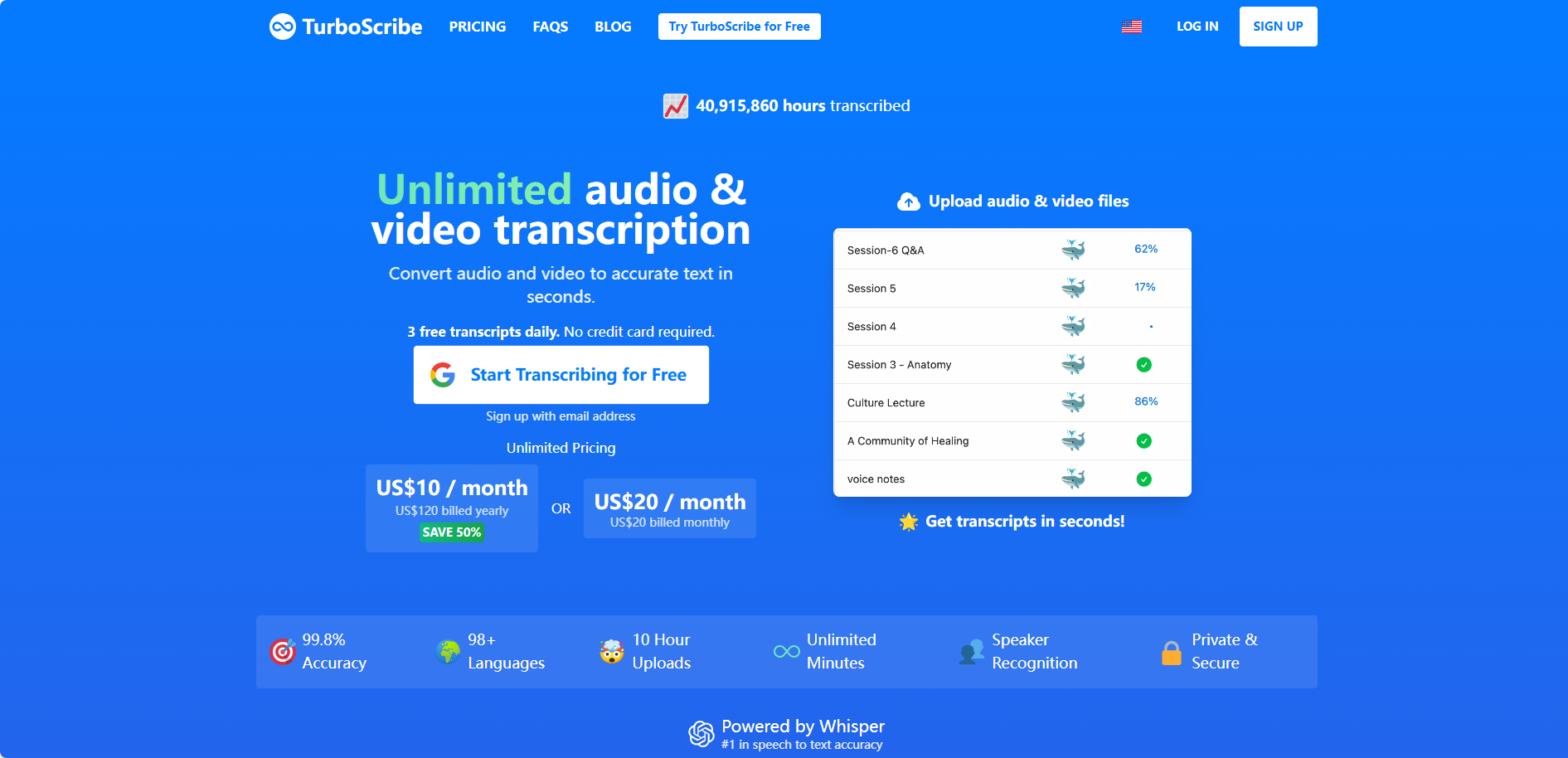The width and height of the screenshot is (1568, 758).
Task: Click the 98+ Languages label
Action: (507, 652)
